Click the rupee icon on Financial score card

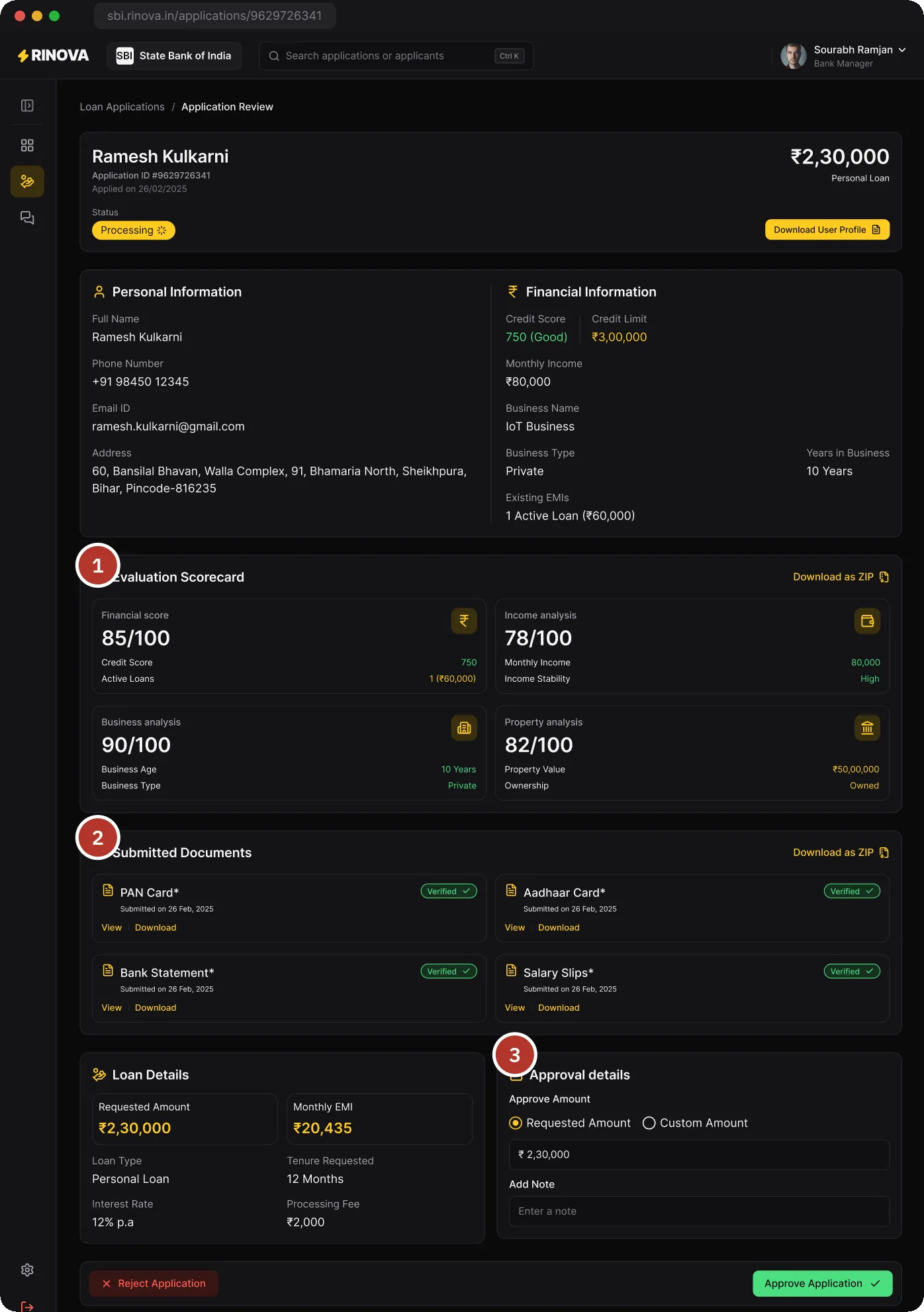(x=464, y=621)
